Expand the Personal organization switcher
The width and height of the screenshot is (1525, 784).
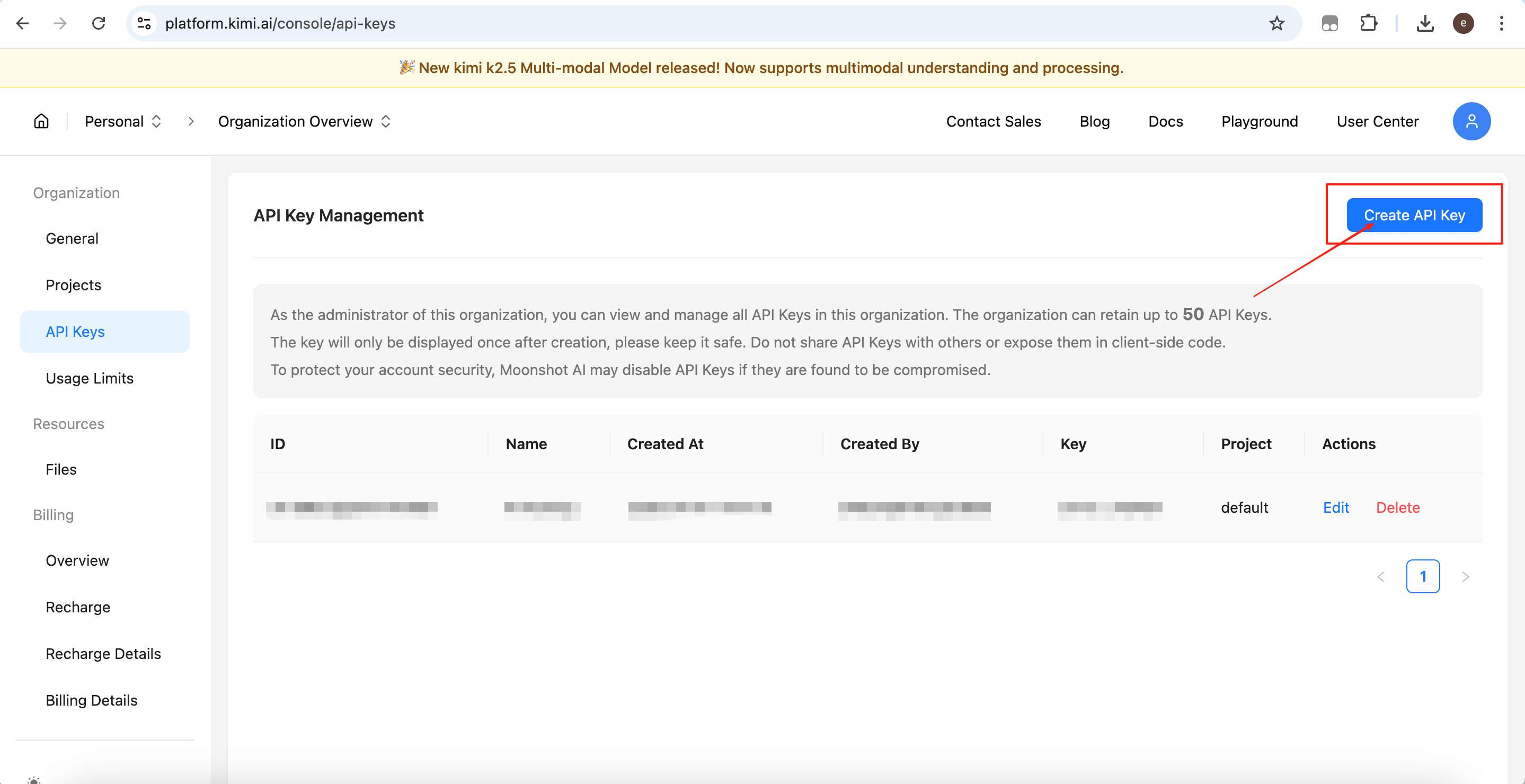tap(123, 121)
